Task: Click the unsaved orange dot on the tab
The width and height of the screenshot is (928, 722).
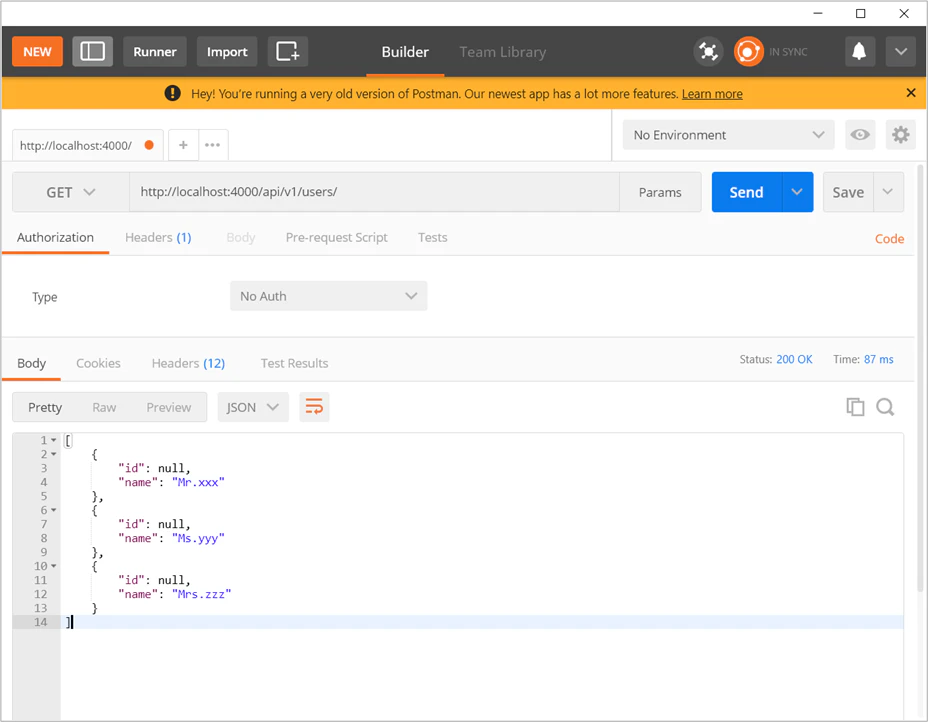Action: tap(149, 144)
